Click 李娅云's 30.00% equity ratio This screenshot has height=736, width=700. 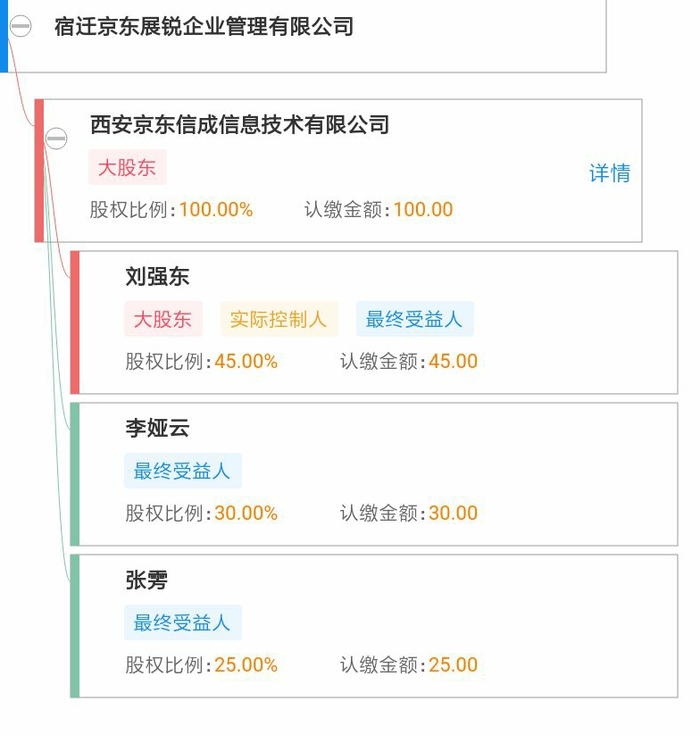coord(246,514)
